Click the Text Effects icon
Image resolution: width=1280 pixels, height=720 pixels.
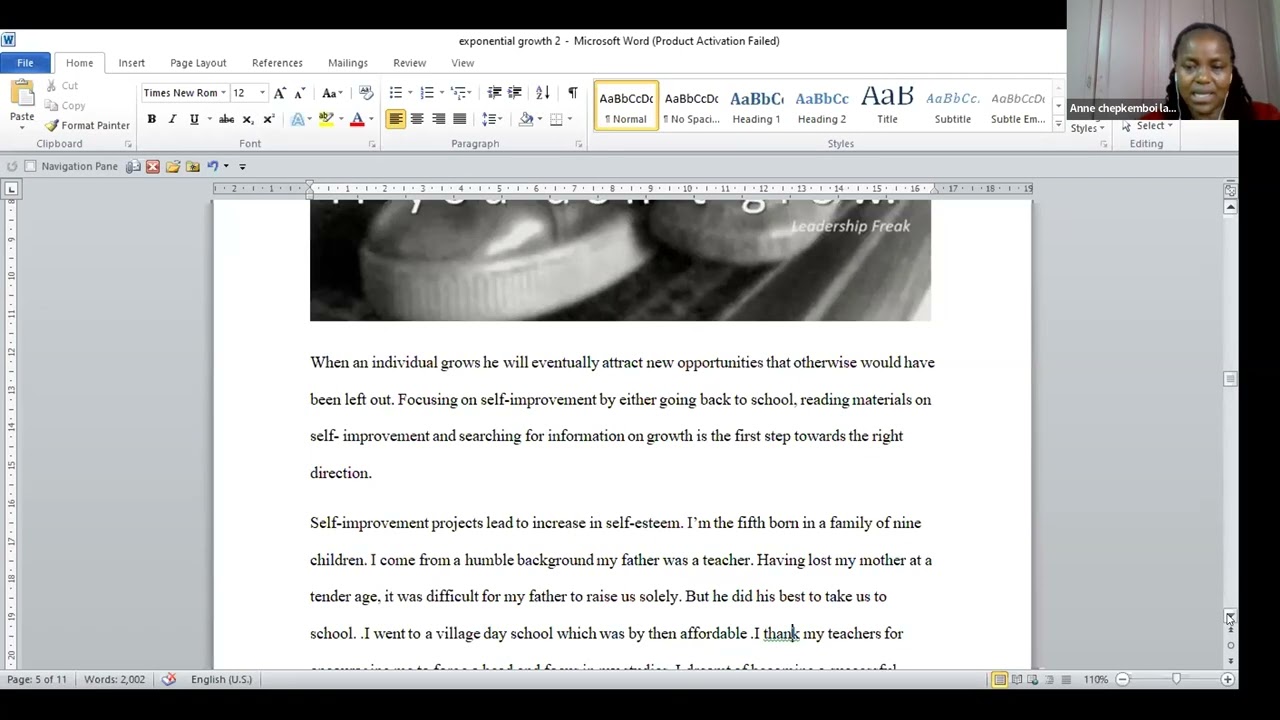pos(297,119)
